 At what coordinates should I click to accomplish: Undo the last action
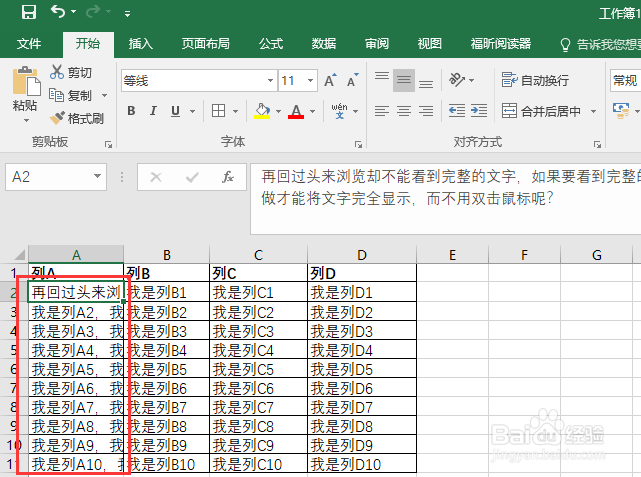click(x=58, y=11)
